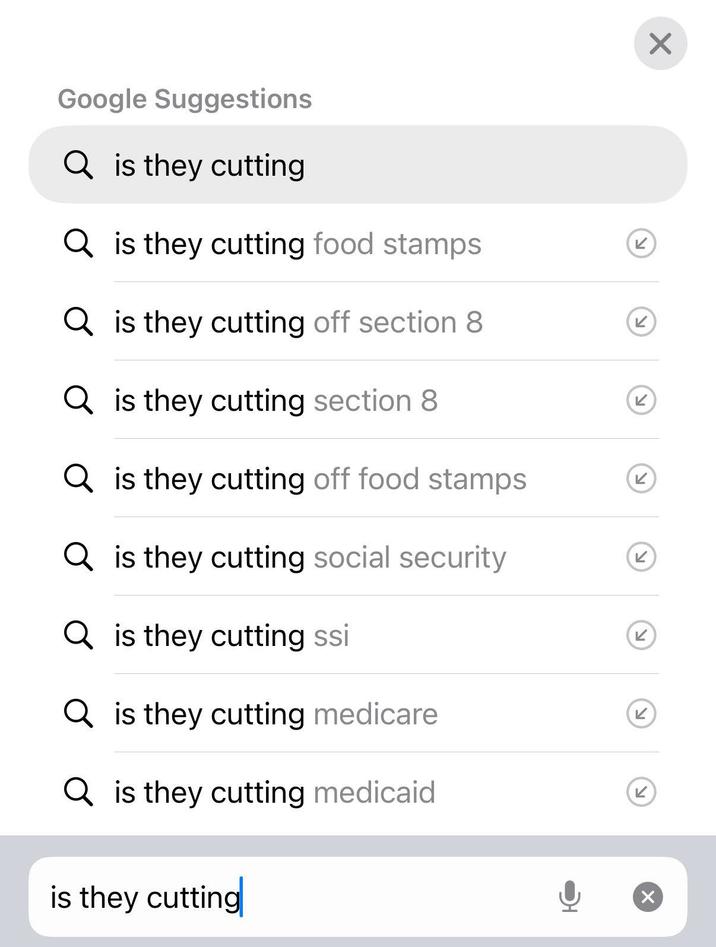Tap the insert arrow next to 'is they cutting medicare'
The image size is (716, 947).
coord(640,714)
